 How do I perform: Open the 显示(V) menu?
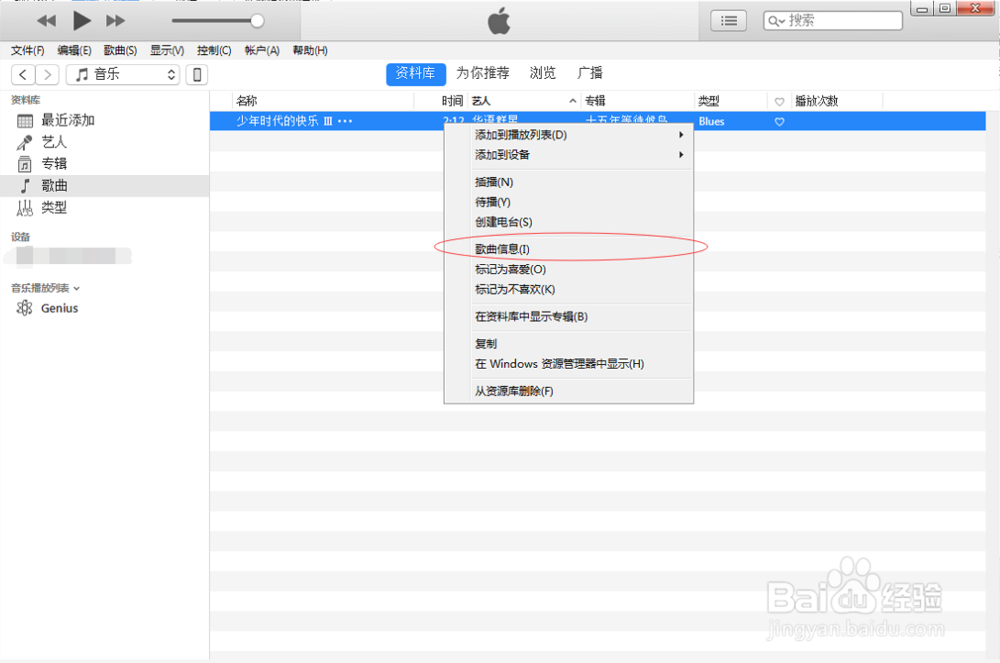pyautogui.click(x=167, y=50)
